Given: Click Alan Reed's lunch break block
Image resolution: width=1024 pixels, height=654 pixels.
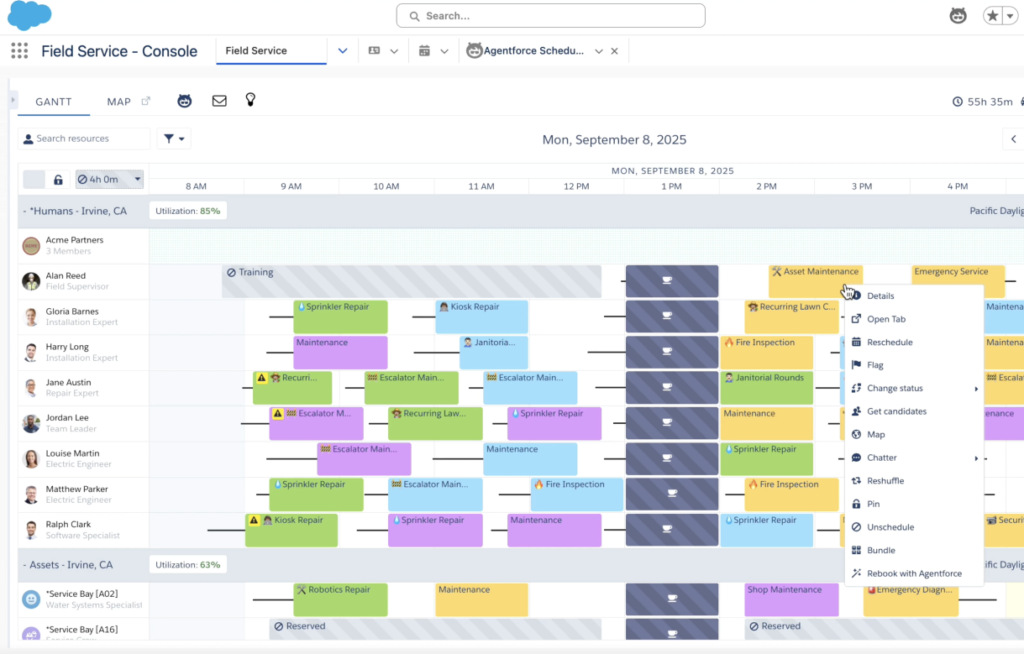Looking at the screenshot, I should (x=672, y=281).
